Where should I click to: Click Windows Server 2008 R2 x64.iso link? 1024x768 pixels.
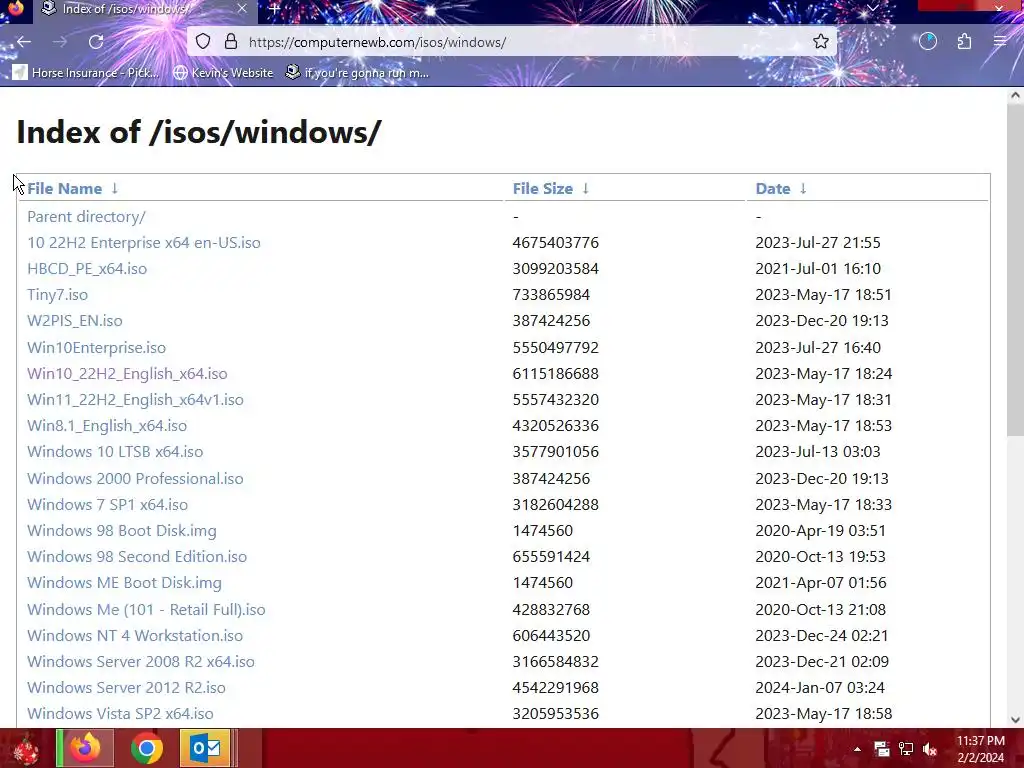[x=140, y=662]
